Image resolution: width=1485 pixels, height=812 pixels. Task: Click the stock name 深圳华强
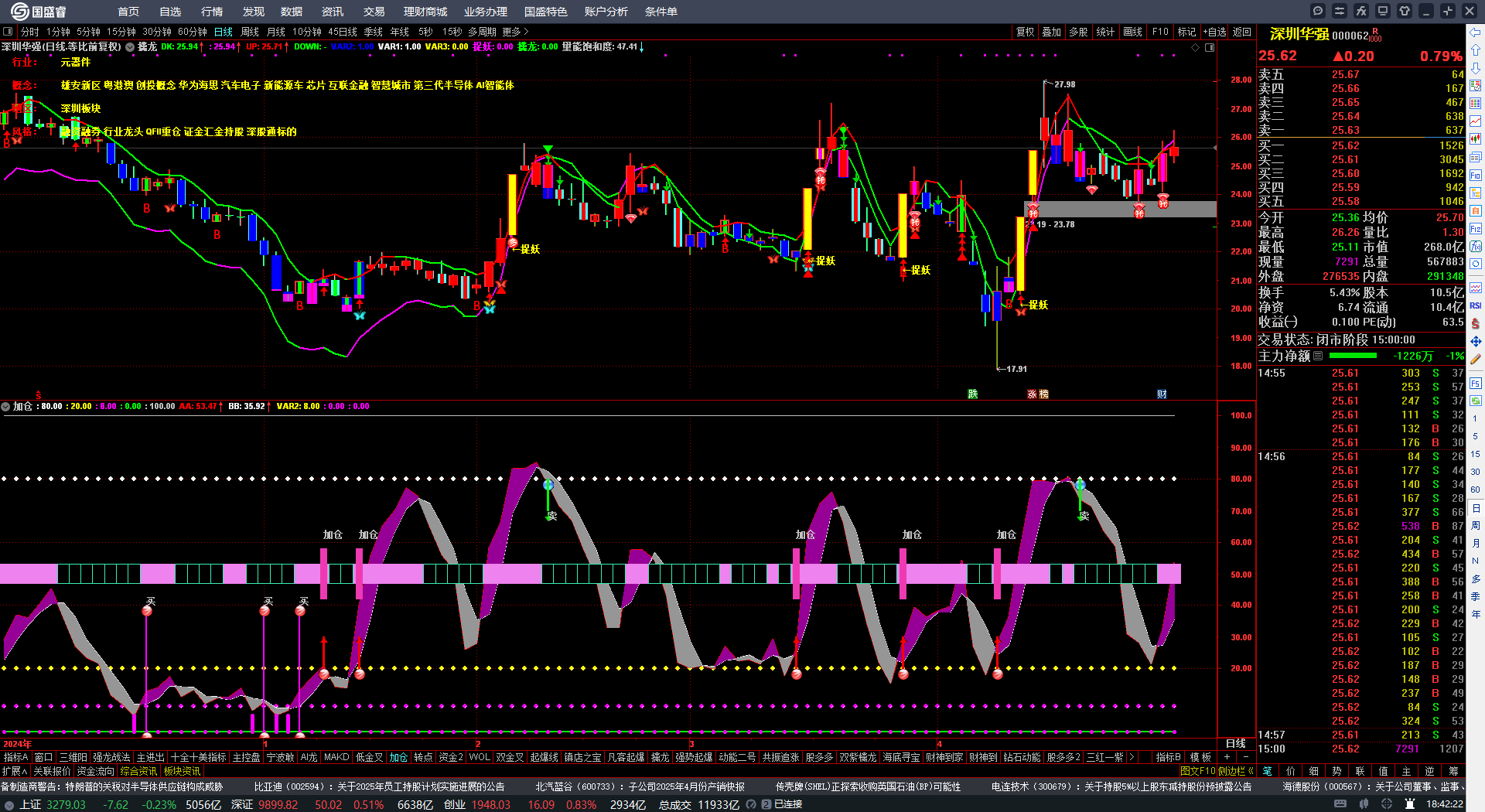click(x=1299, y=34)
